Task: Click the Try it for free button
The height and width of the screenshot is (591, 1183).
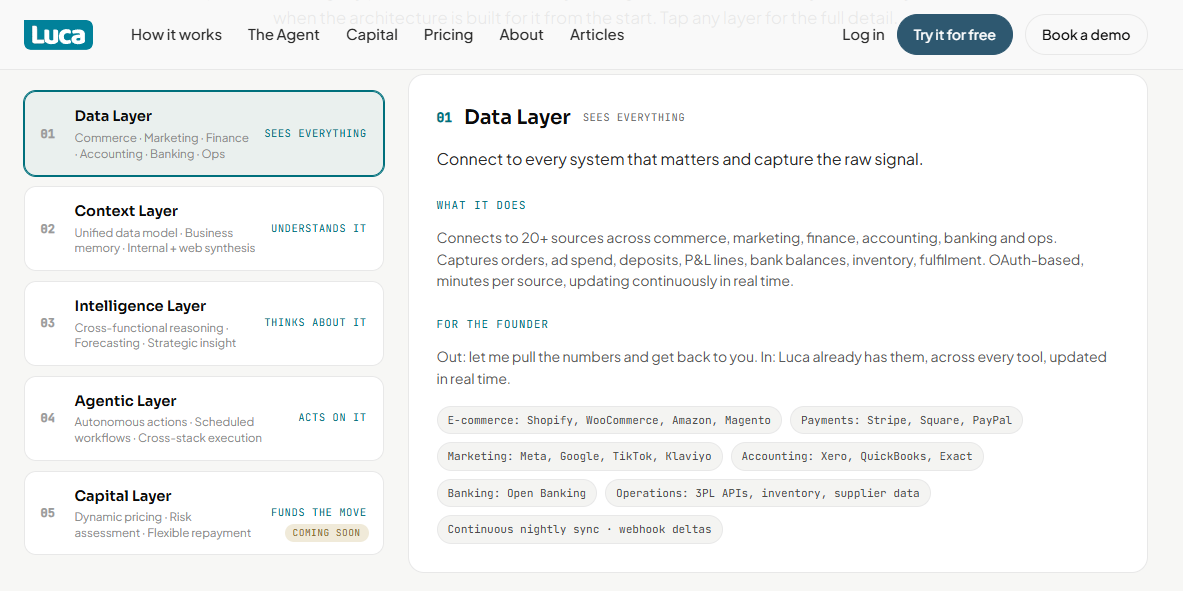Action: [x=954, y=35]
